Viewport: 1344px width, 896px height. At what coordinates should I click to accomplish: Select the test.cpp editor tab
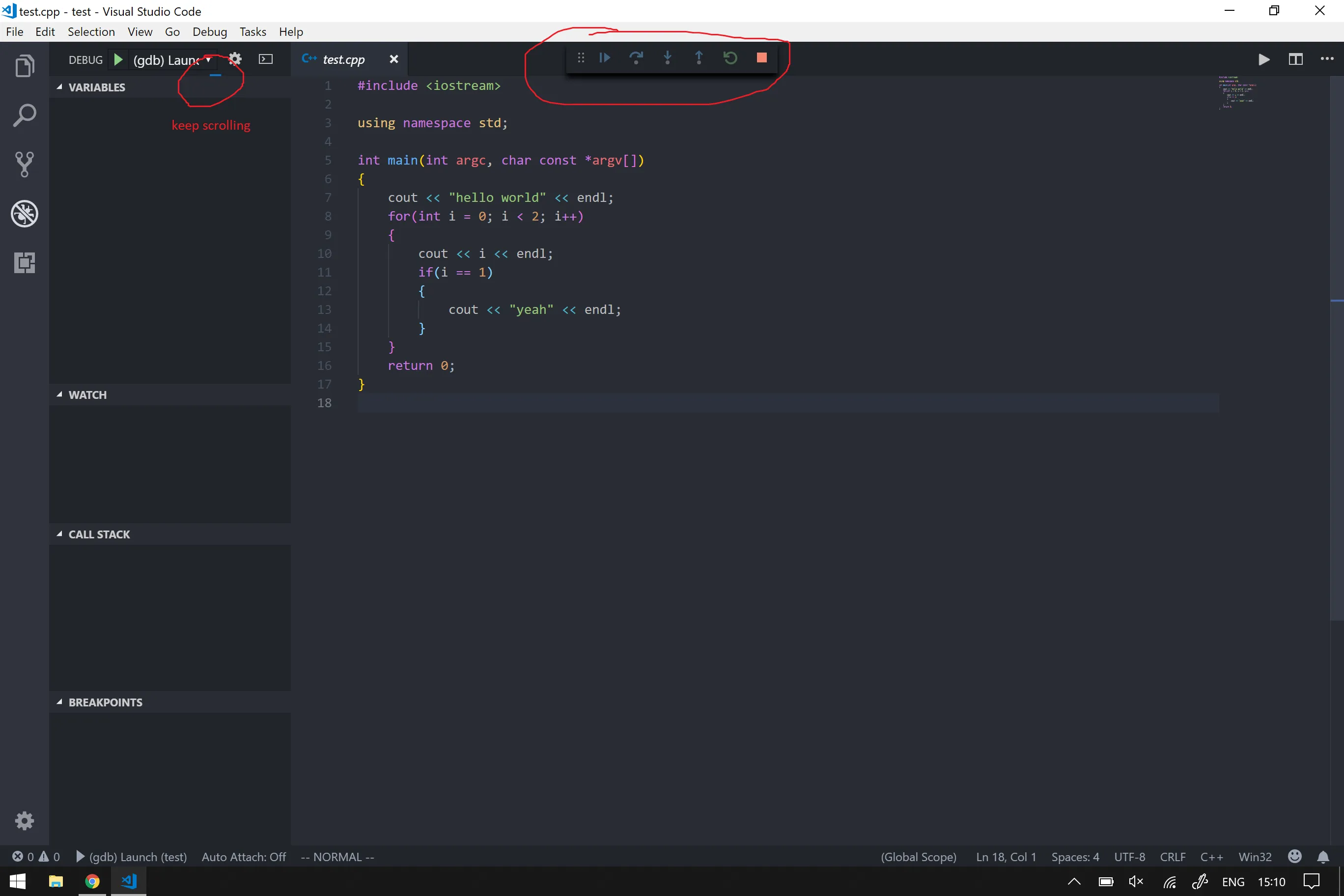(343, 59)
